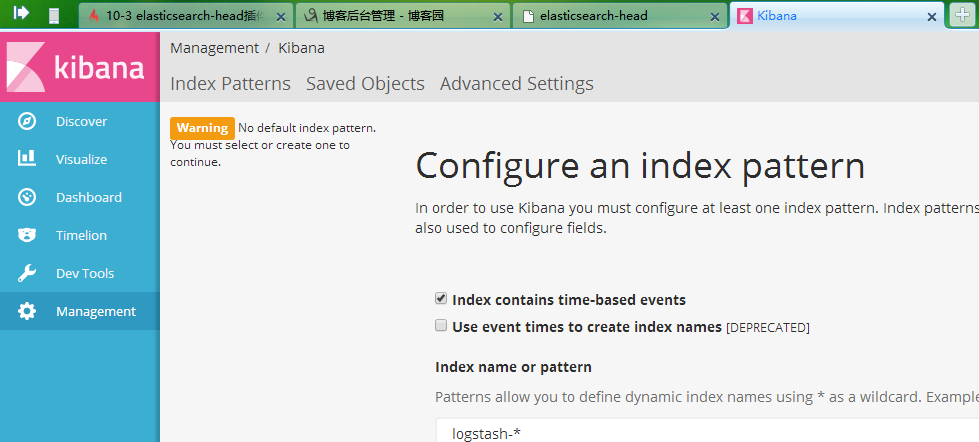The image size is (979, 442).
Task: Enable Use event times to create index names
Action: 441,325
